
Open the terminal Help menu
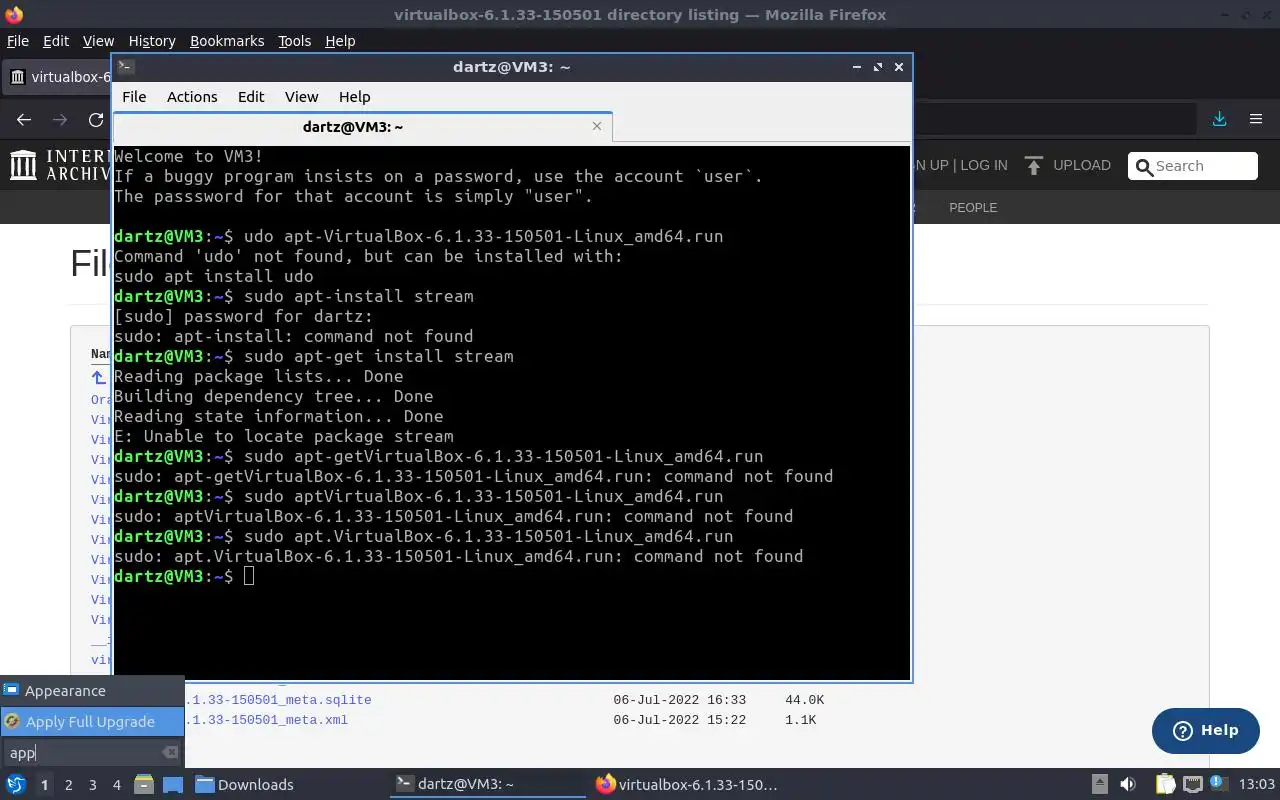click(354, 97)
